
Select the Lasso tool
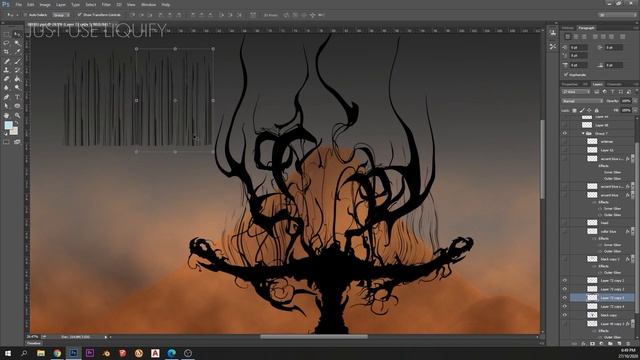[7, 43]
